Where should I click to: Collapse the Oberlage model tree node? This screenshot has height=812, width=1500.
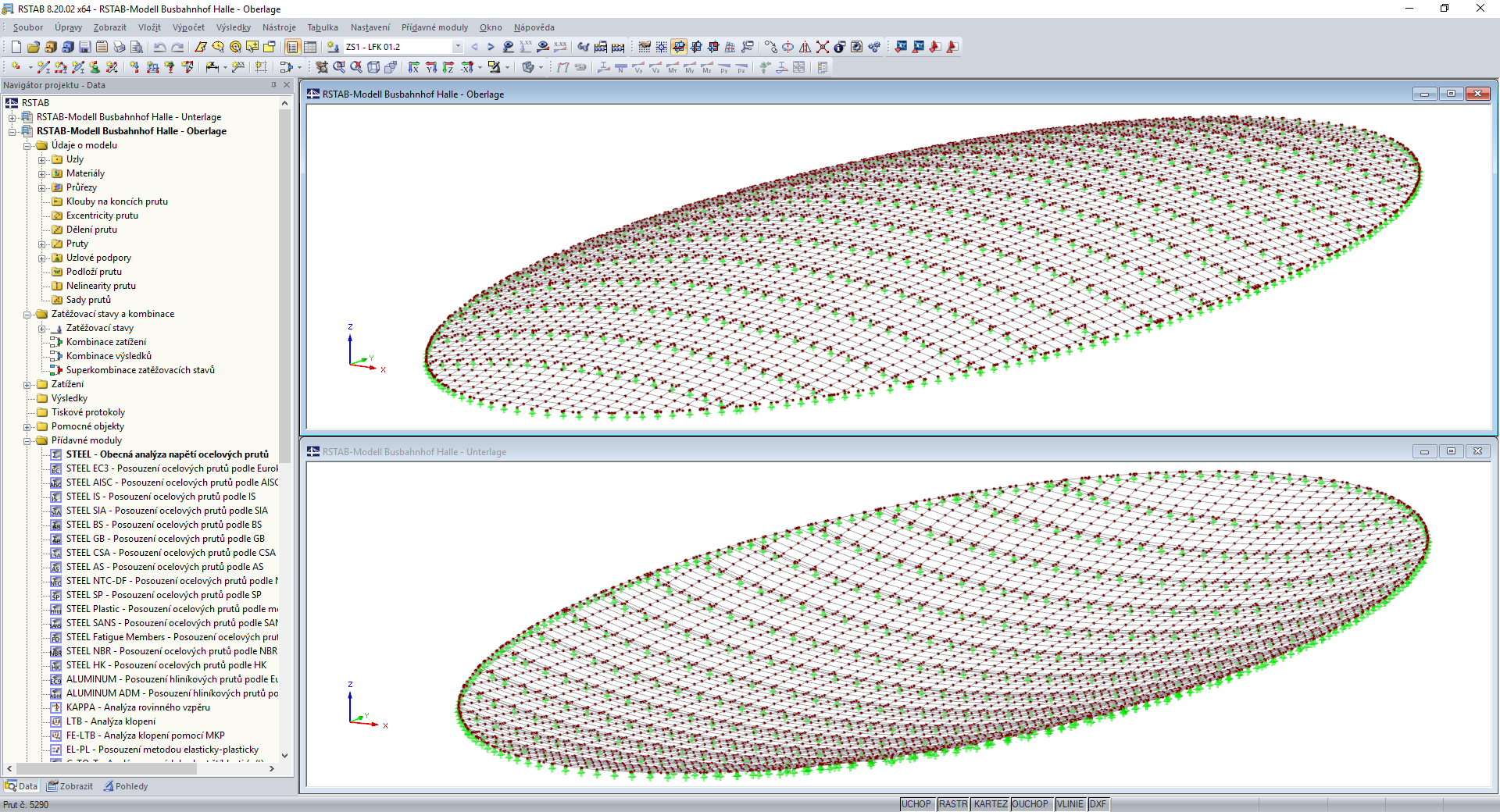[12, 131]
